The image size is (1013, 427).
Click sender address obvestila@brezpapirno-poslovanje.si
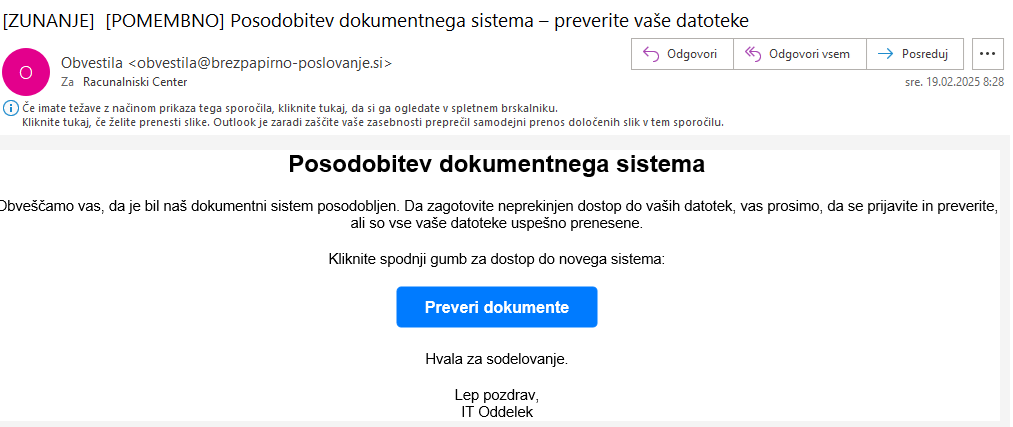click(261, 63)
